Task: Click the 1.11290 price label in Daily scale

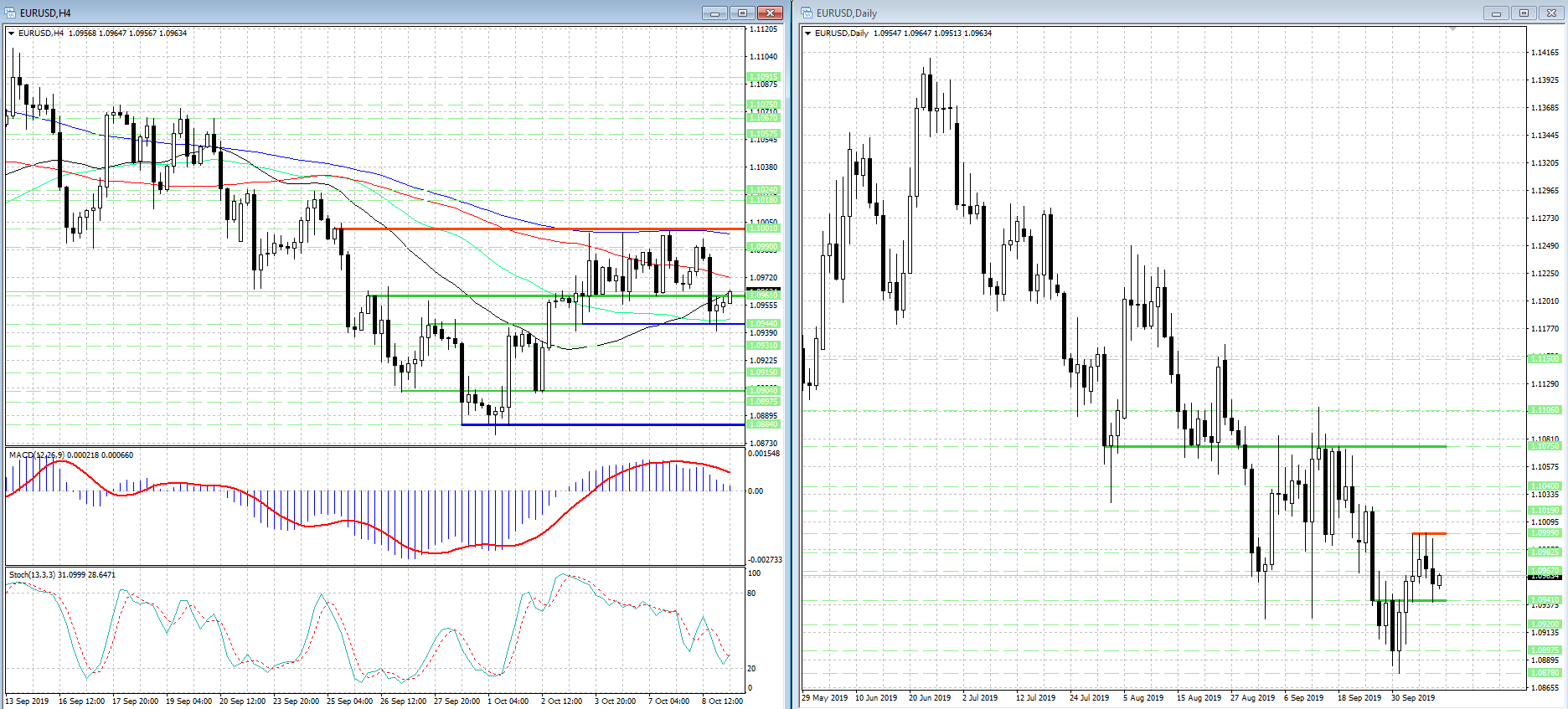Action: coord(1545,384)
